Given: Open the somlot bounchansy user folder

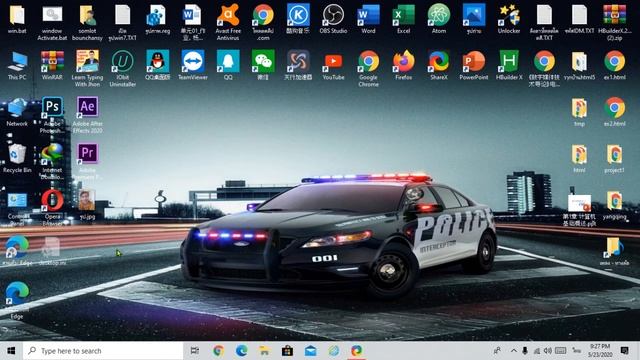Looking at the screenshot, I should pyautogui.click(x=87, y=15).
